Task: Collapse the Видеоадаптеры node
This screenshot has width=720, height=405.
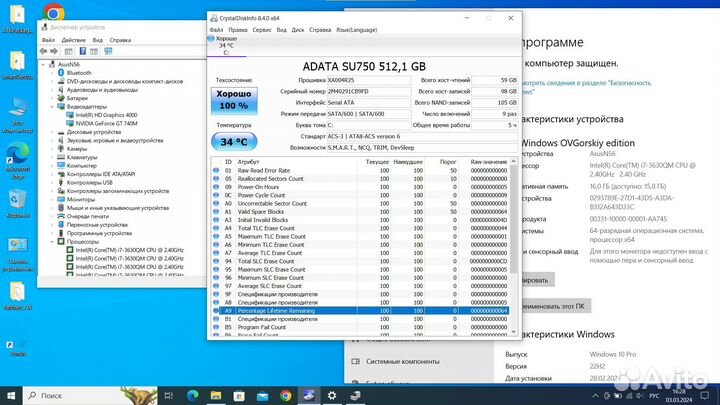Action: point(53,107)
